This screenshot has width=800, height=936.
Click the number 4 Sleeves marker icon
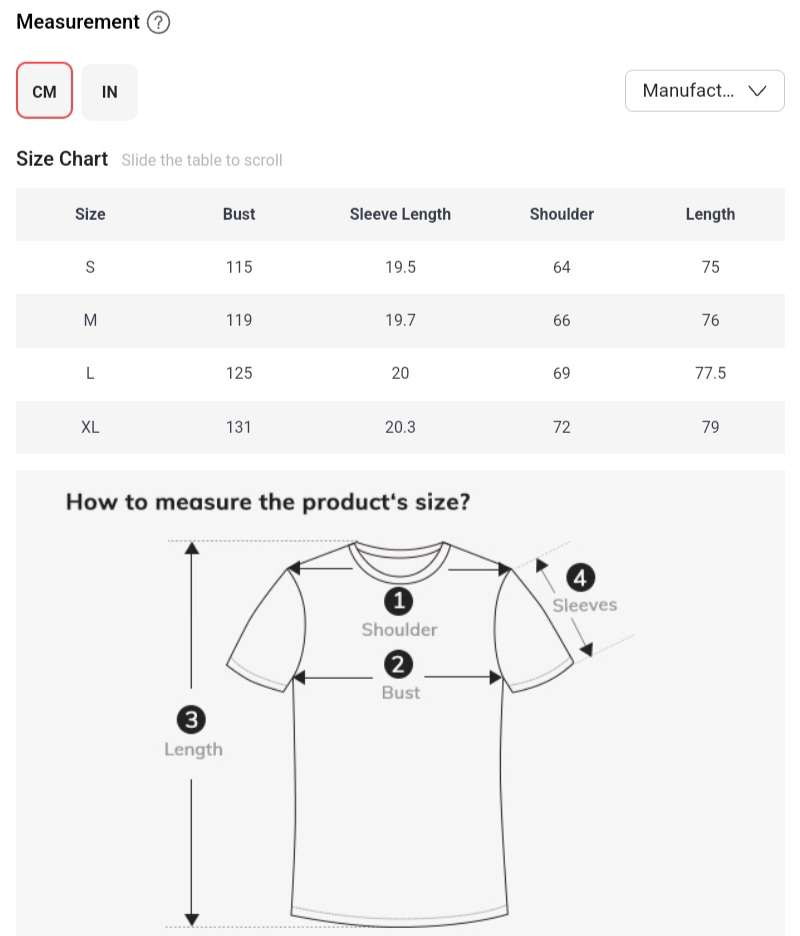pyautogui.click(x=580, y=578)
